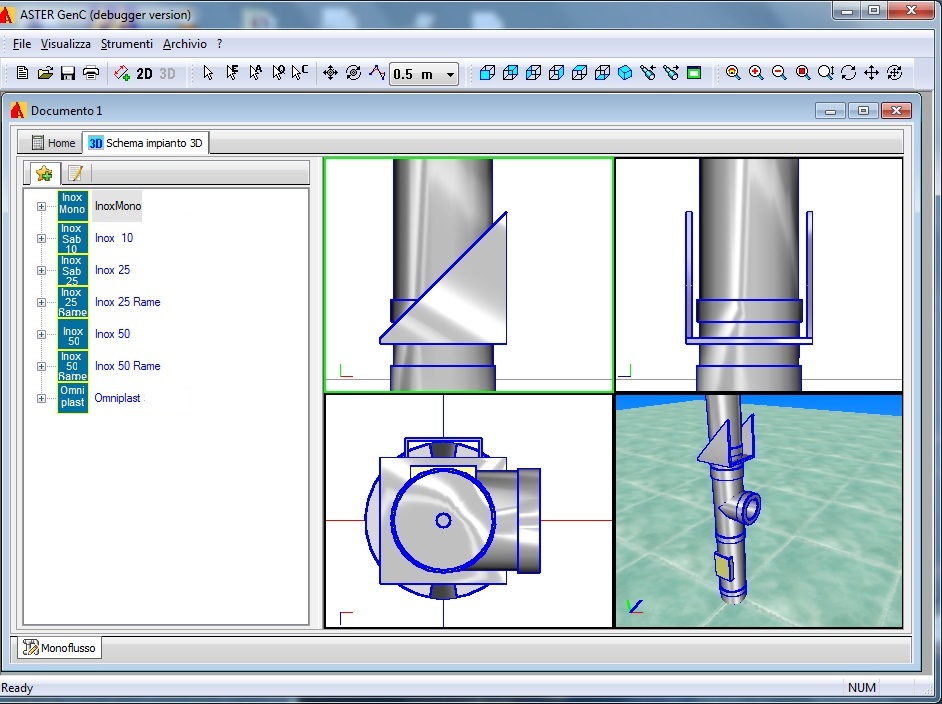Open the Strumenti menu

pos(127,44)
